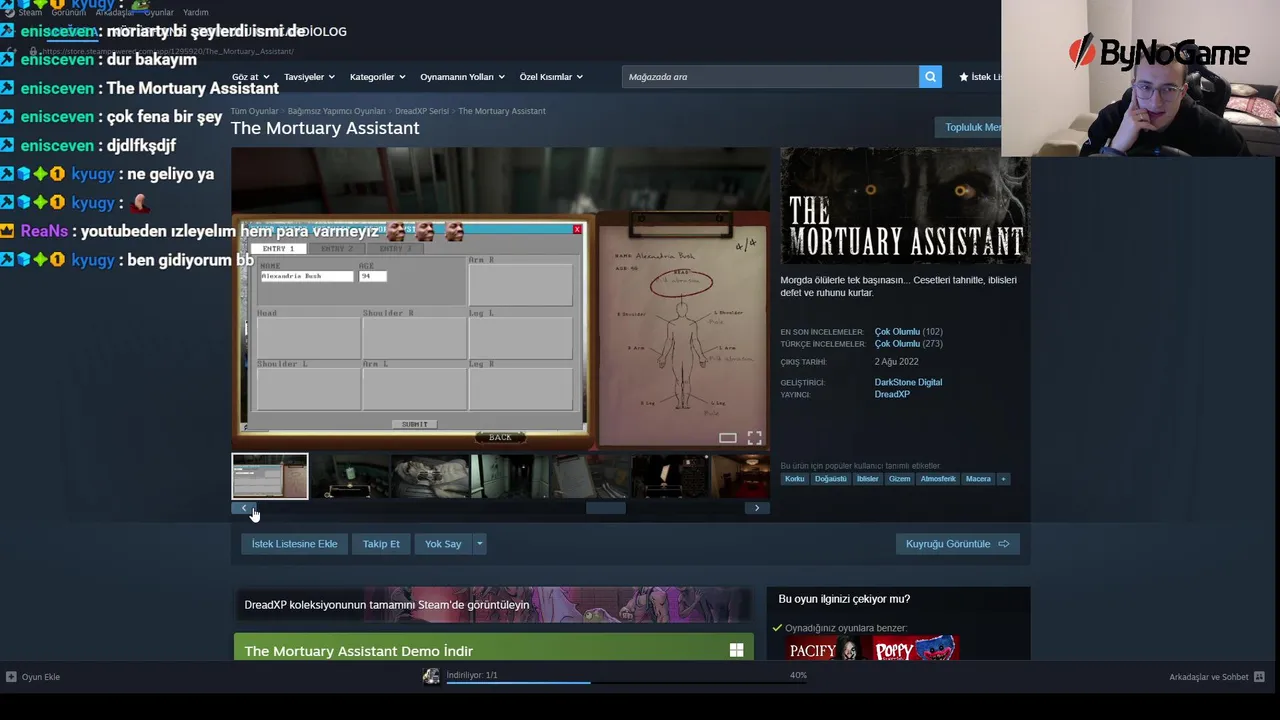Select the Gizem tag

[x=900, y=479]
